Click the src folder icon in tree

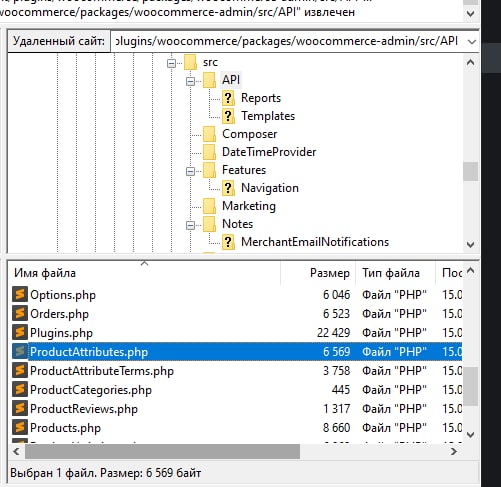tap(190, 62)
